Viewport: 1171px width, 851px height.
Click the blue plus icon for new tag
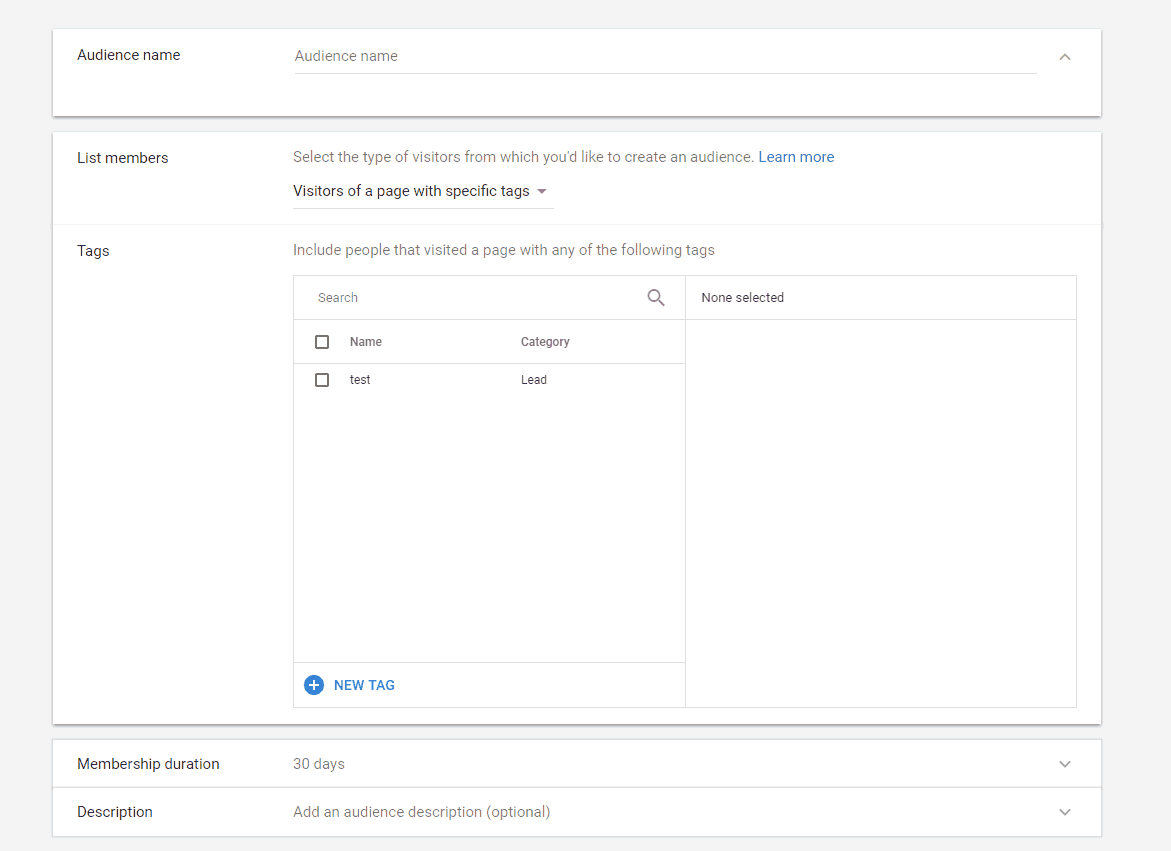pos(314,685)
